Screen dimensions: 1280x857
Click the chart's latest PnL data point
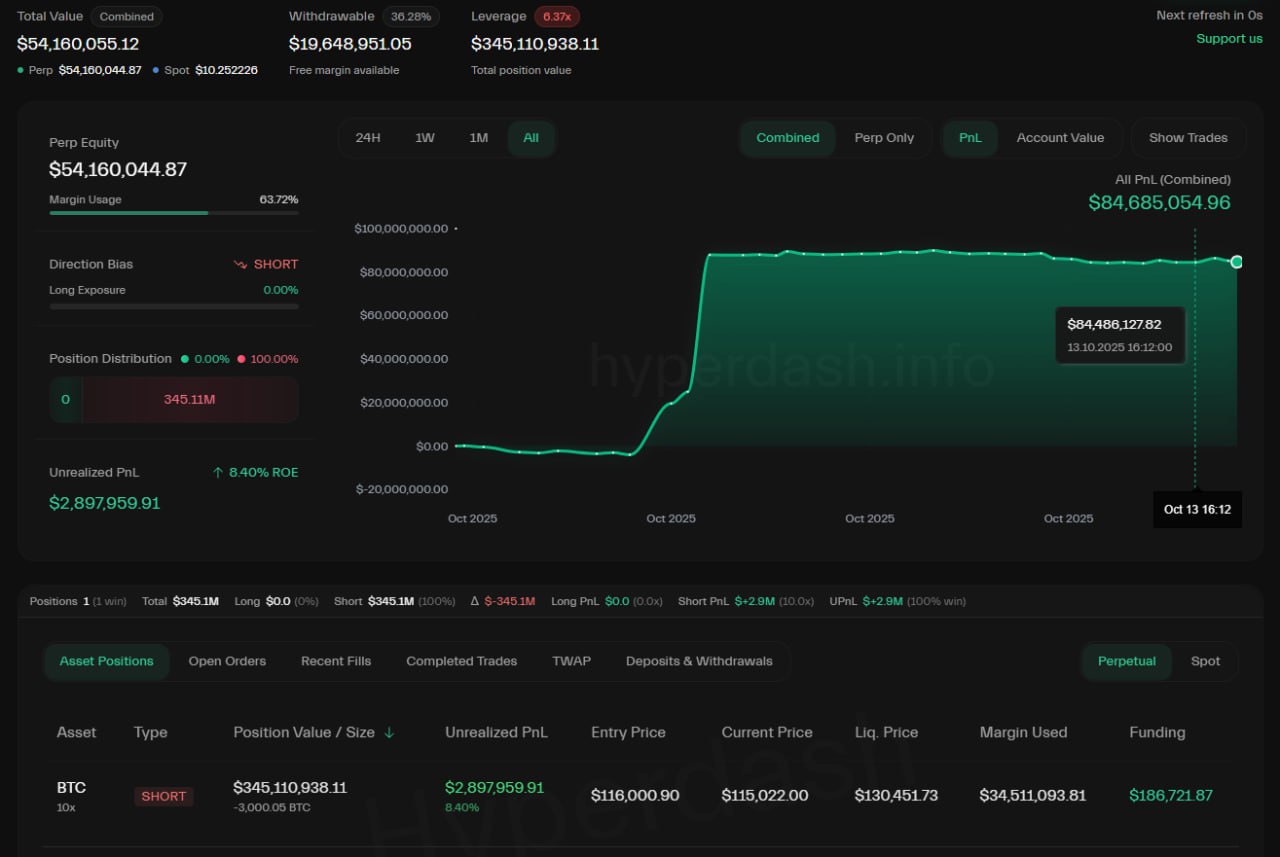tap(1237, 262)
